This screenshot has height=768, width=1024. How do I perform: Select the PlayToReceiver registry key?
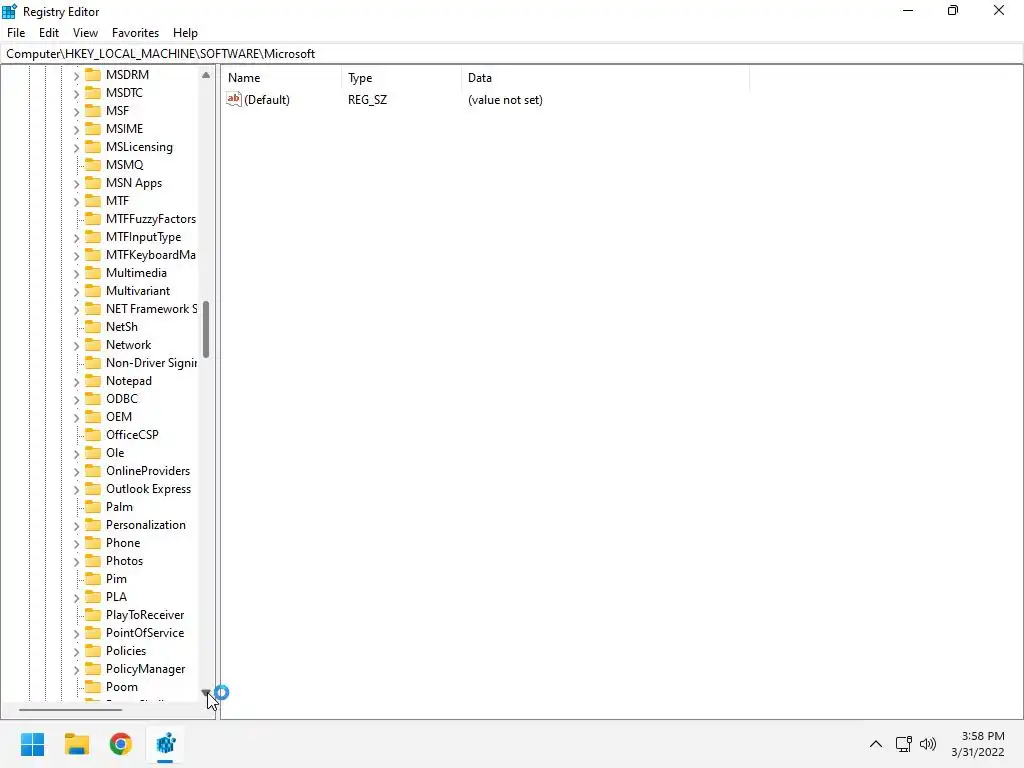point(145,615)
